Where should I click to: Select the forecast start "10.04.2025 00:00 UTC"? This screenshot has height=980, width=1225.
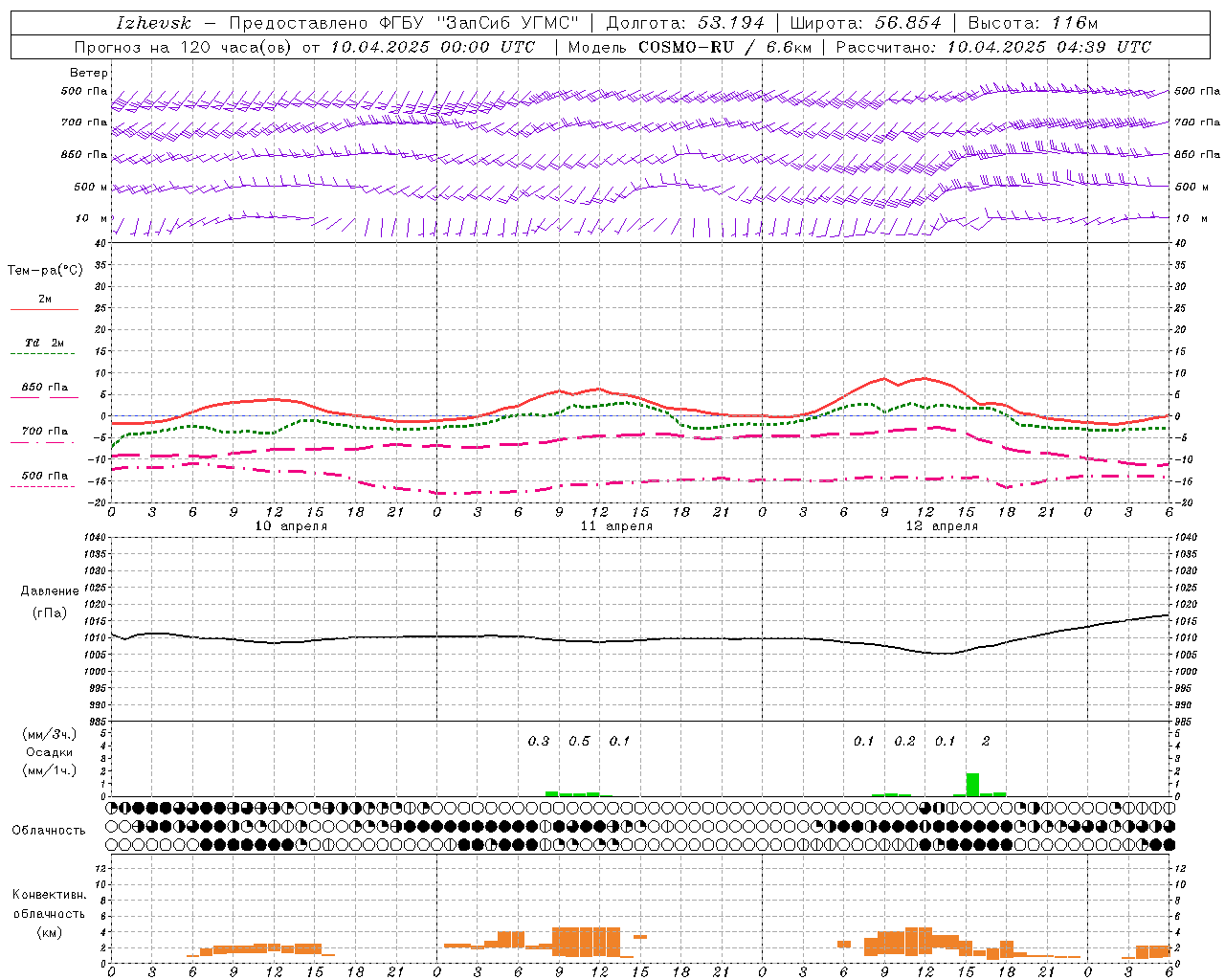click(433, 47)
